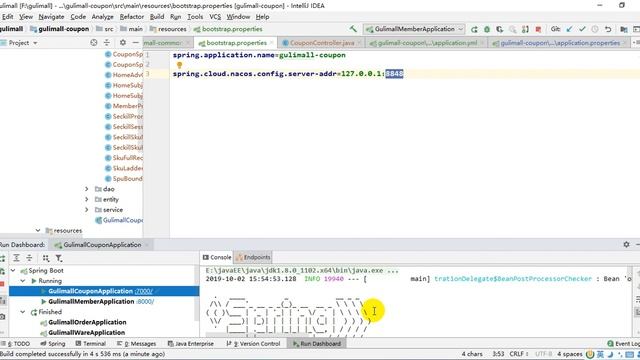
Task: Click the Group By icon in the Run Dashboard
Action: (x=46, y=258)
